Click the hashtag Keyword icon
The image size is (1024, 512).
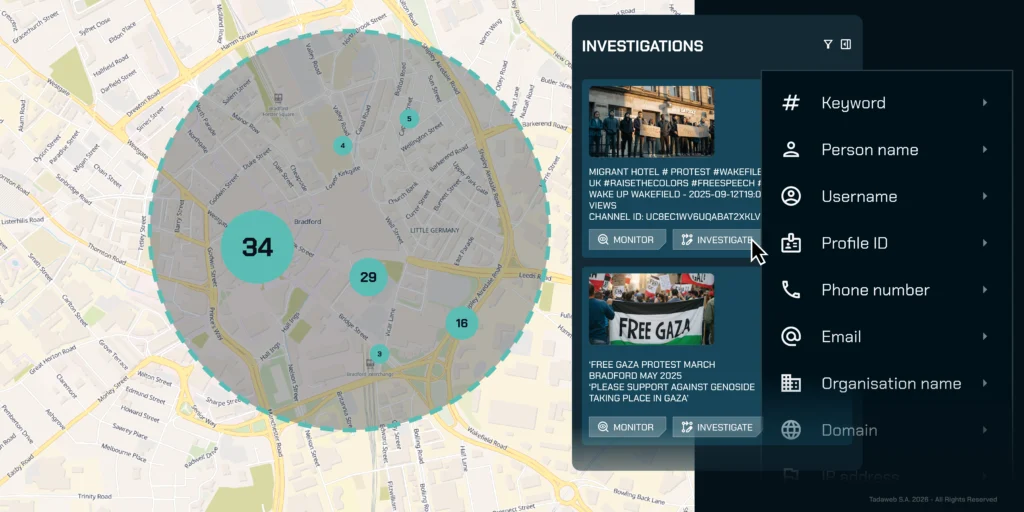click(x=791, y=103)
